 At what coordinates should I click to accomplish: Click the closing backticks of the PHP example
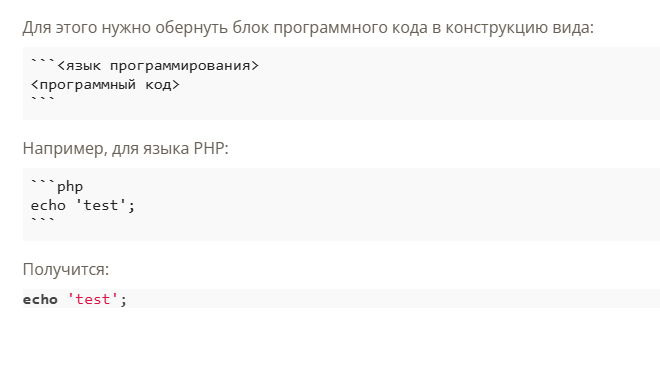[43, 221]
